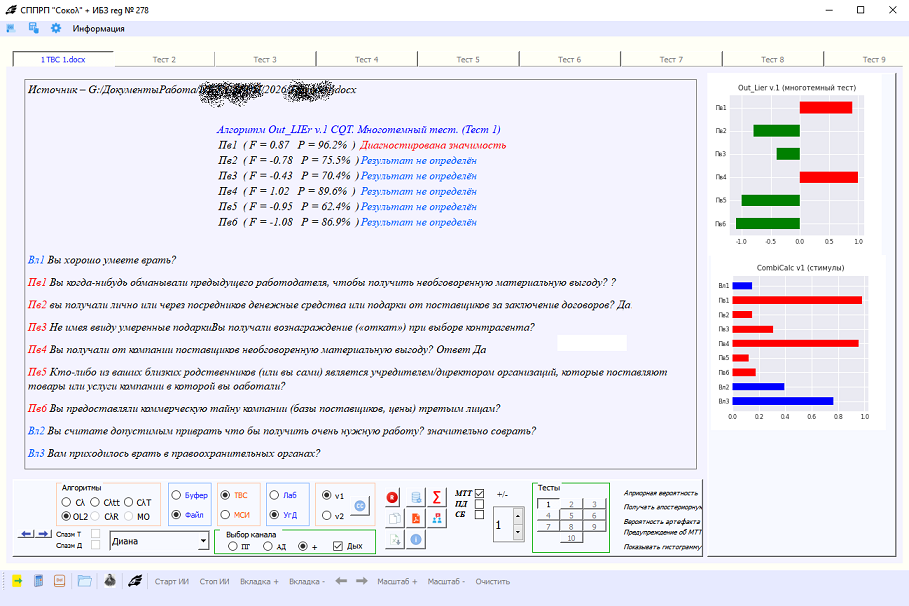Open the blue gear settings icon
The height and width of the screenshot is (606, 909).
tap(56, 28)
